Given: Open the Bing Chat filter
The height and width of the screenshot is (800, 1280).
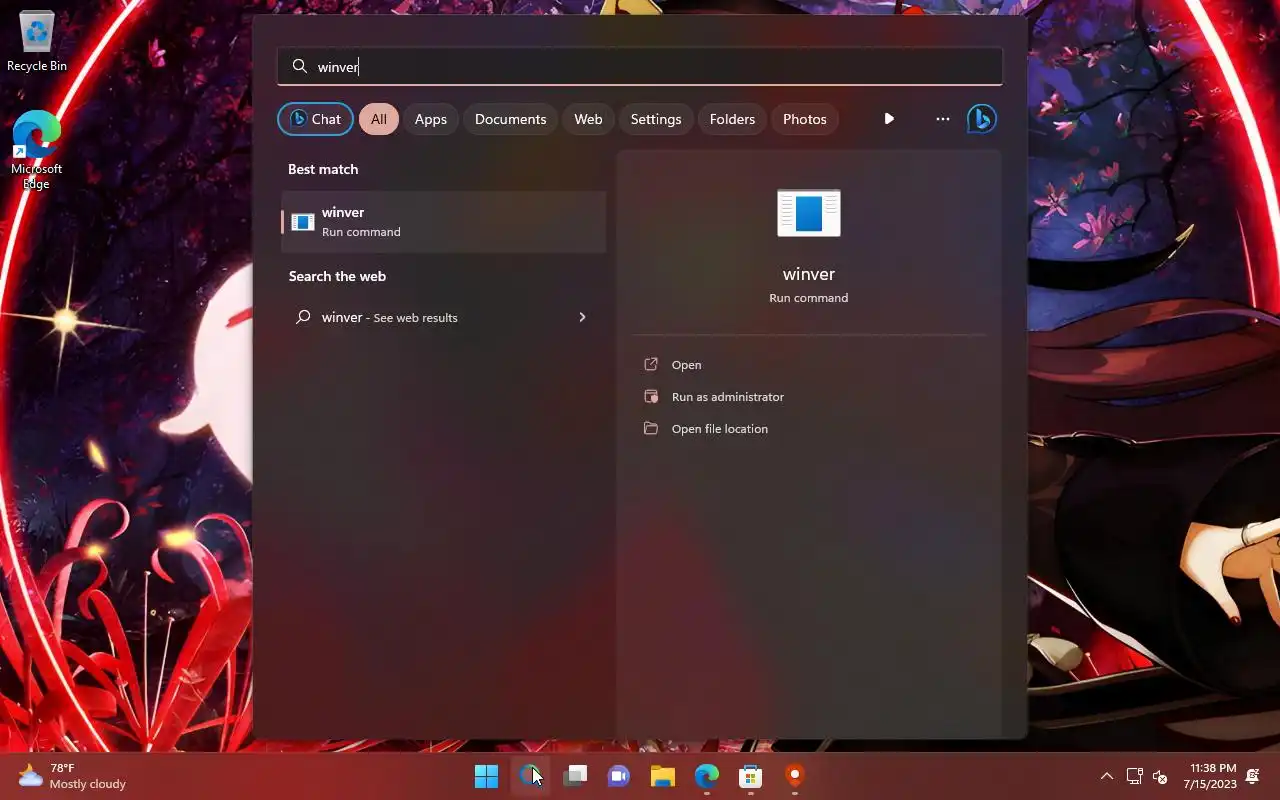Looking at the screenshot, I should point(315,119).
